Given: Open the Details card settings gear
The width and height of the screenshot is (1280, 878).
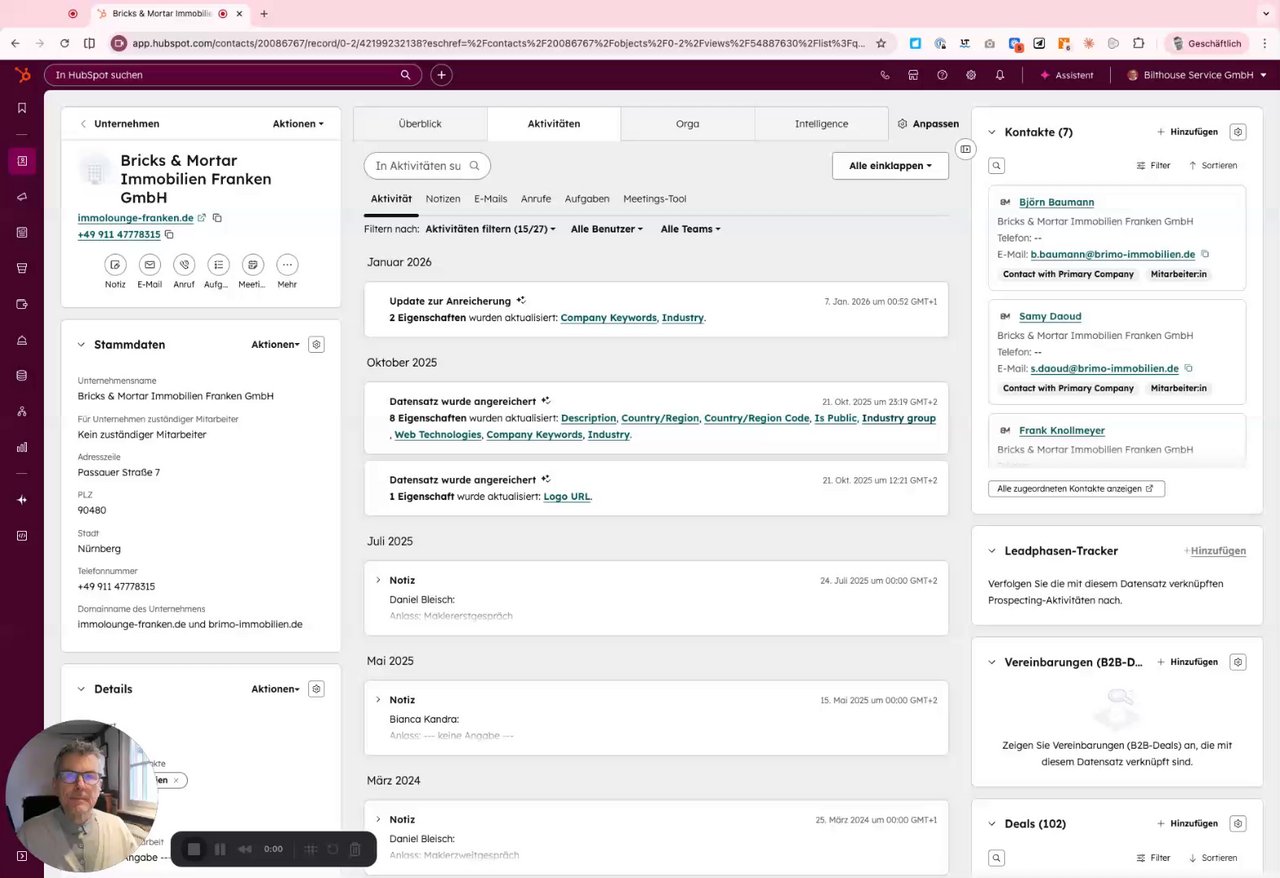Looking at the screenshot, I should (316, 689).
